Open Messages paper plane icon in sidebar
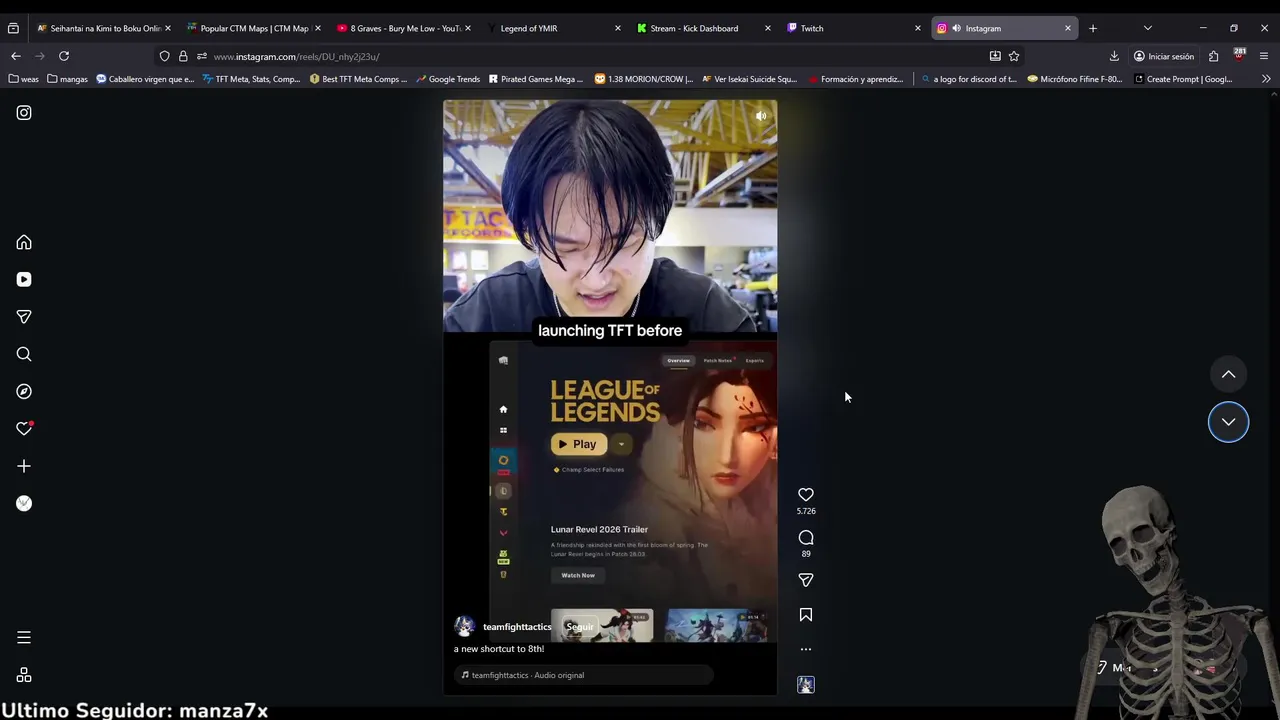Screen dimensions: 1280x720 (x=24, y=317)
